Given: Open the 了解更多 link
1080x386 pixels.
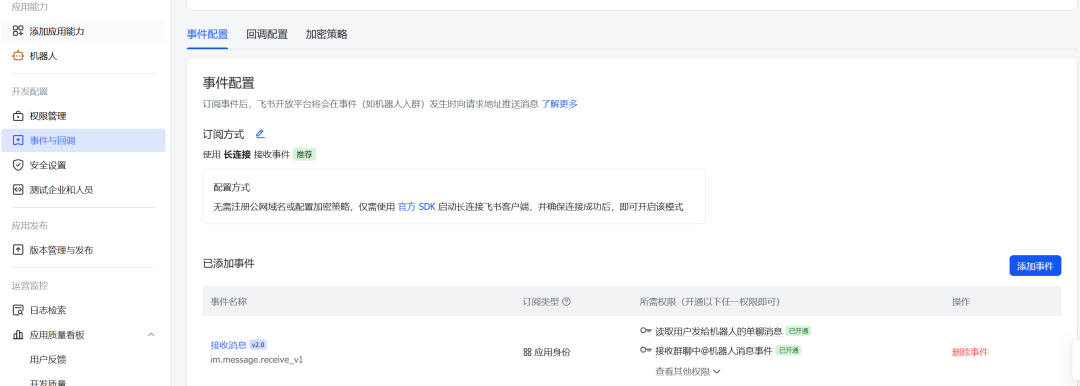Looking at the screenshot, I should [559, 104].
